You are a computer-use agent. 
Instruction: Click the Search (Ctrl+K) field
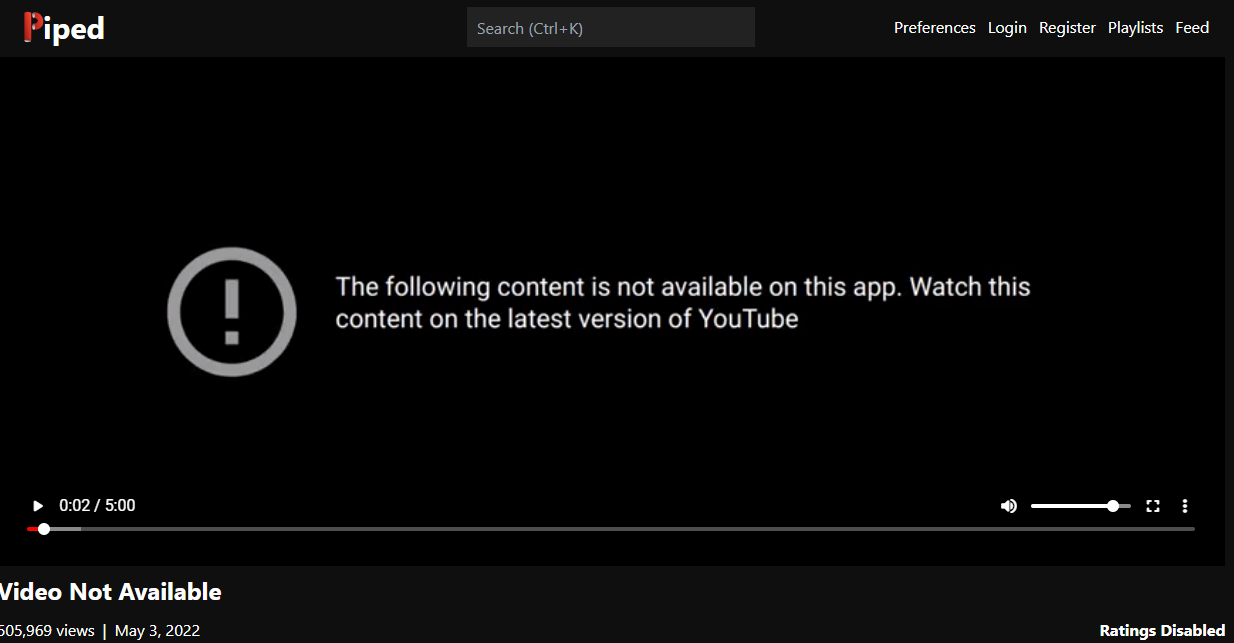pyautogui.click(x=611, y=27)
